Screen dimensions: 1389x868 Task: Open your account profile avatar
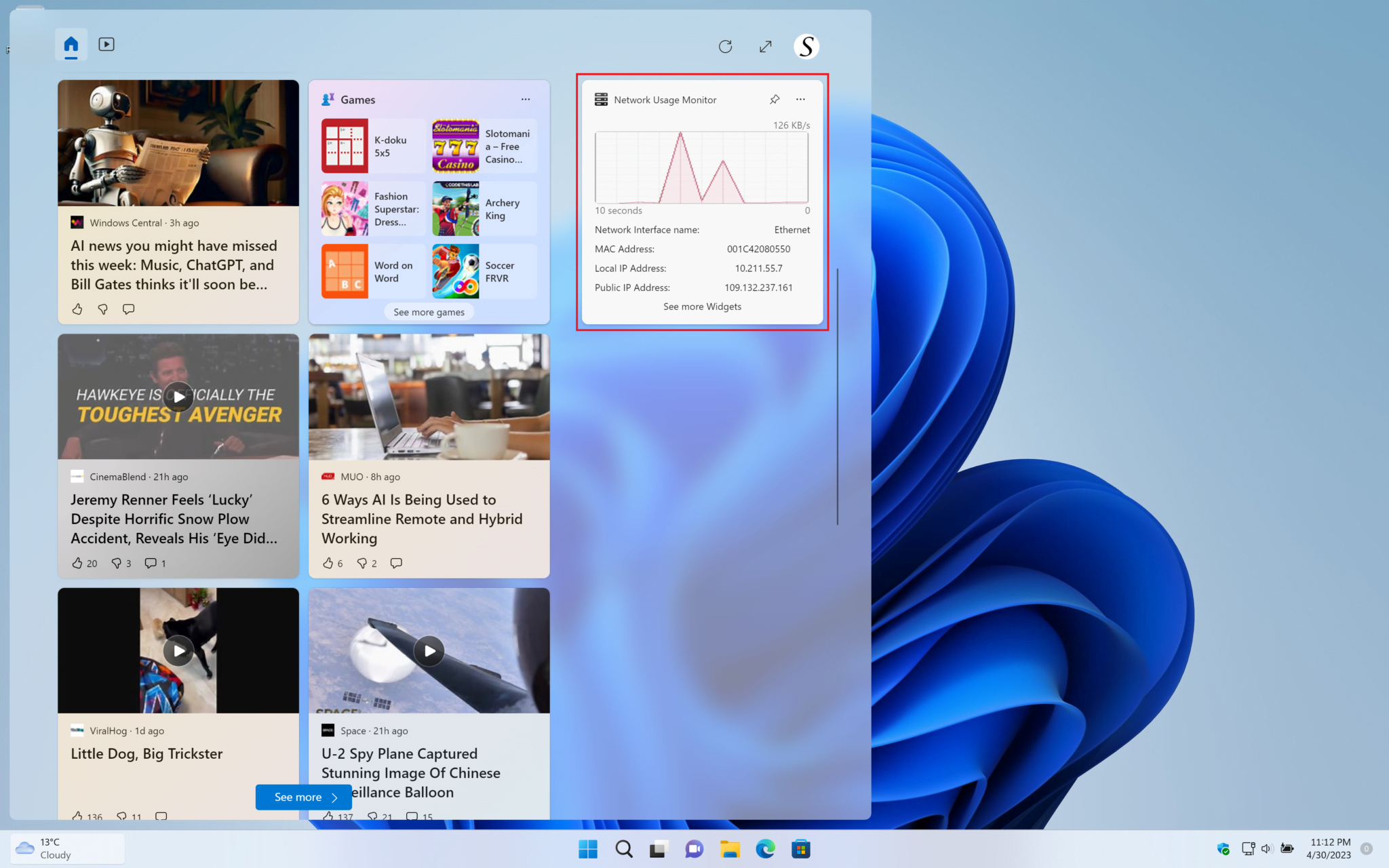806,46
